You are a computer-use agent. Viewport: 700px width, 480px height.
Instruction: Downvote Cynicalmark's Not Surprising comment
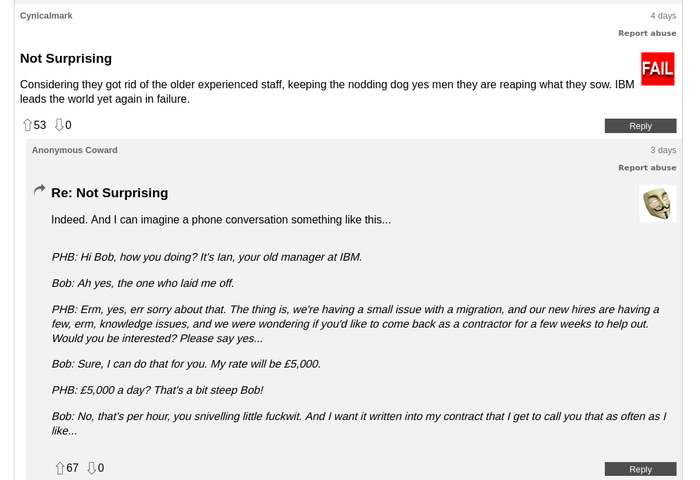coord(59,125)
